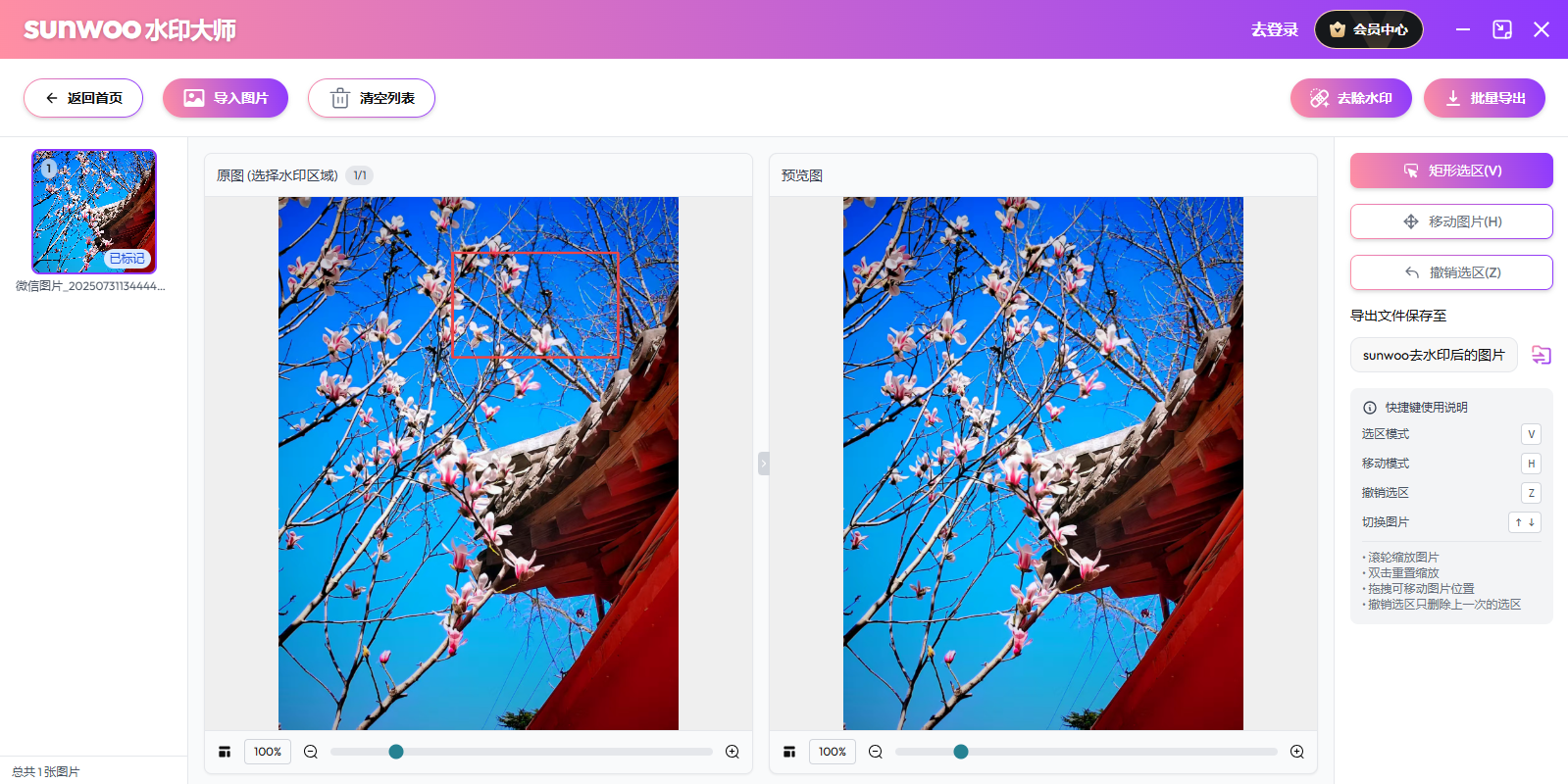Screen dimensions: 1568x784
Task: Open the member center (会员中心)
Action: [x=1368, y=29]
